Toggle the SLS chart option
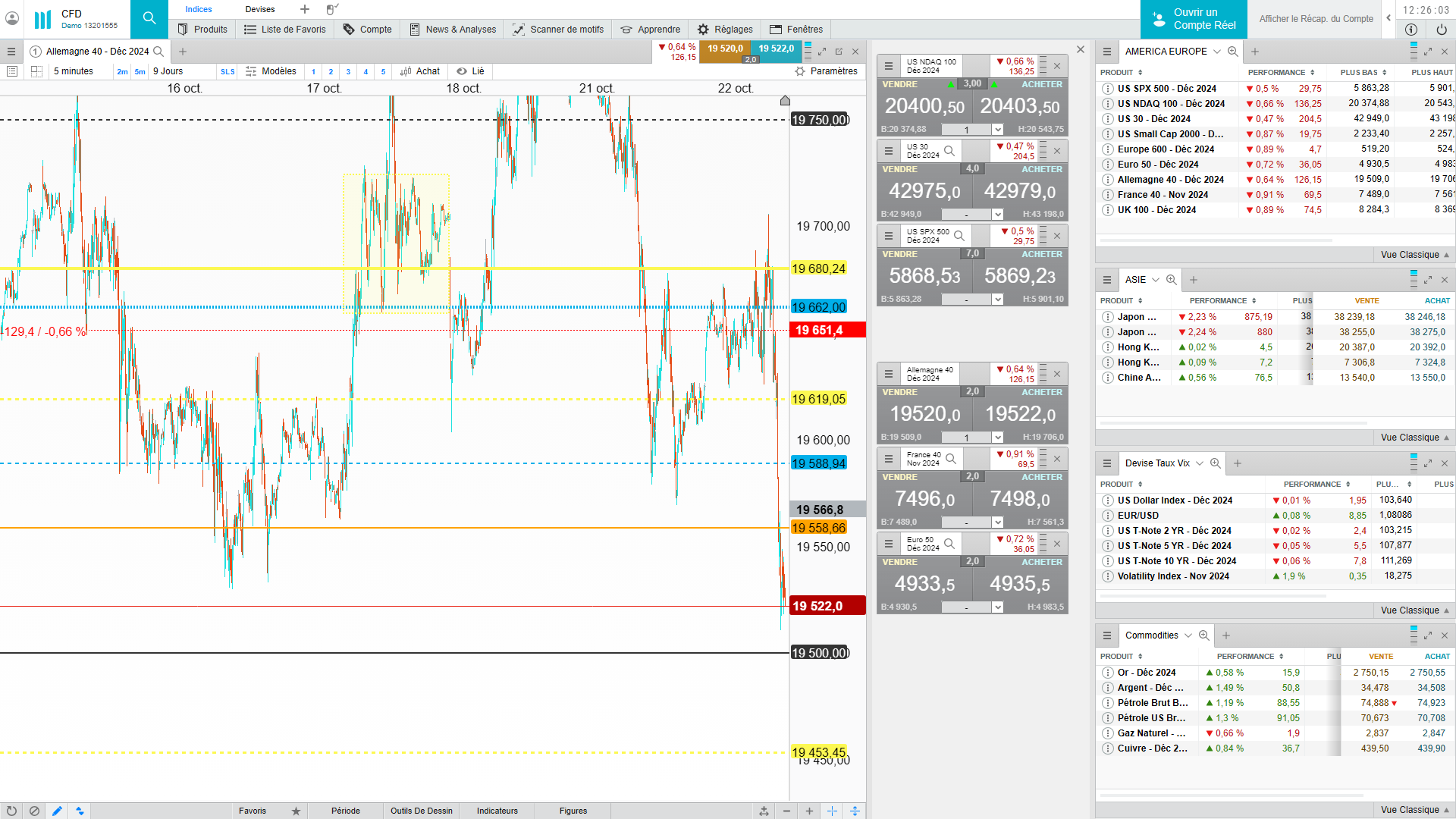 pos(227,72)
